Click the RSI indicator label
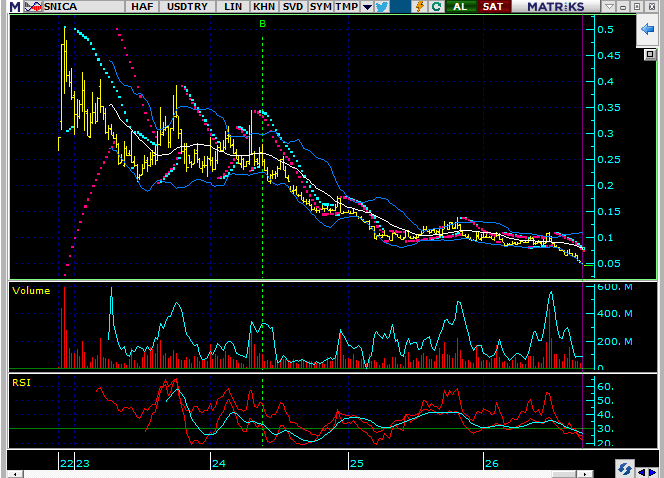Screen dimensions: 664x478 pyautogui.click(x=21, y=382)
